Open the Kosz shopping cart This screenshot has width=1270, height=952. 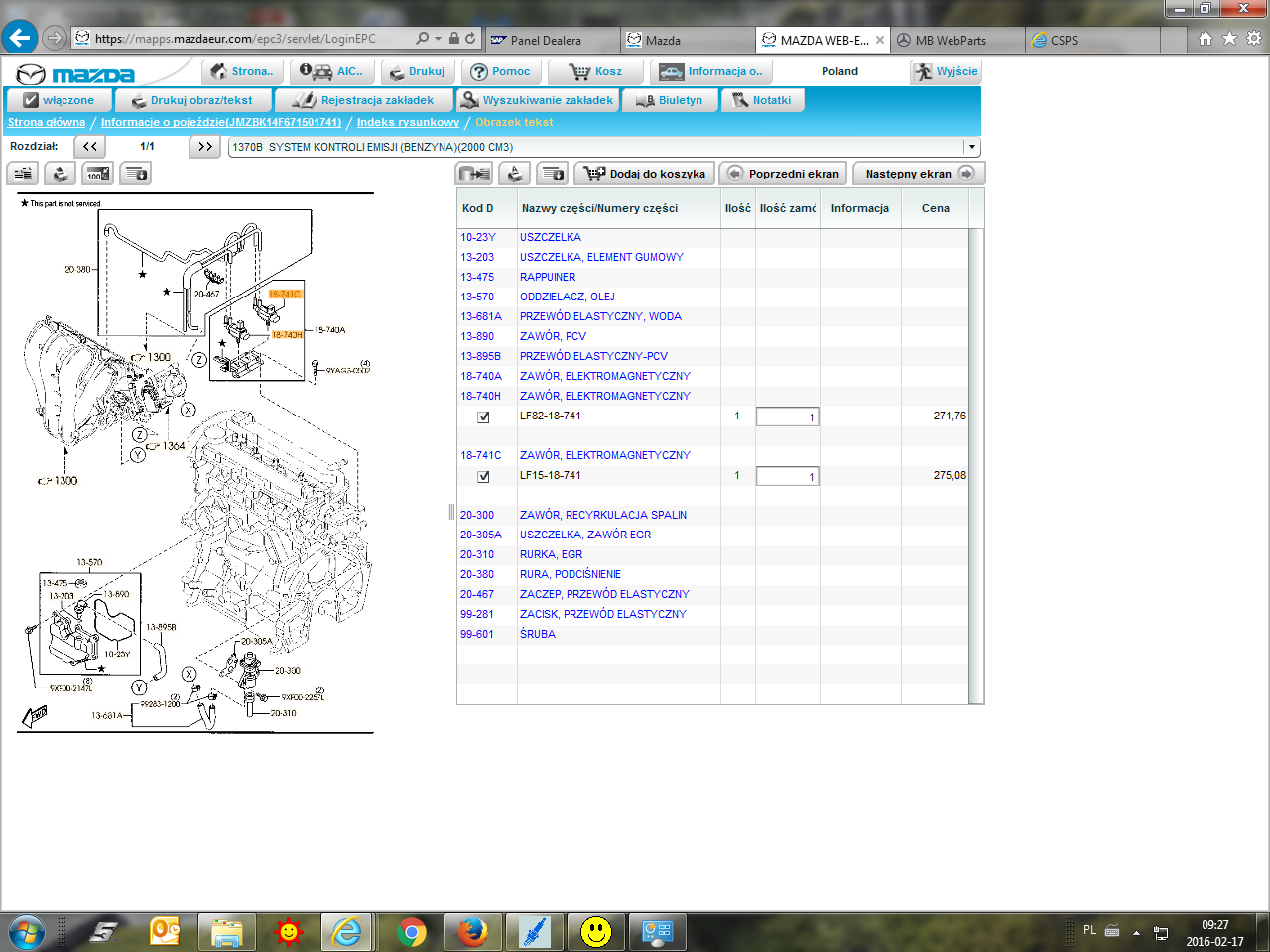[x=596, y=72]
